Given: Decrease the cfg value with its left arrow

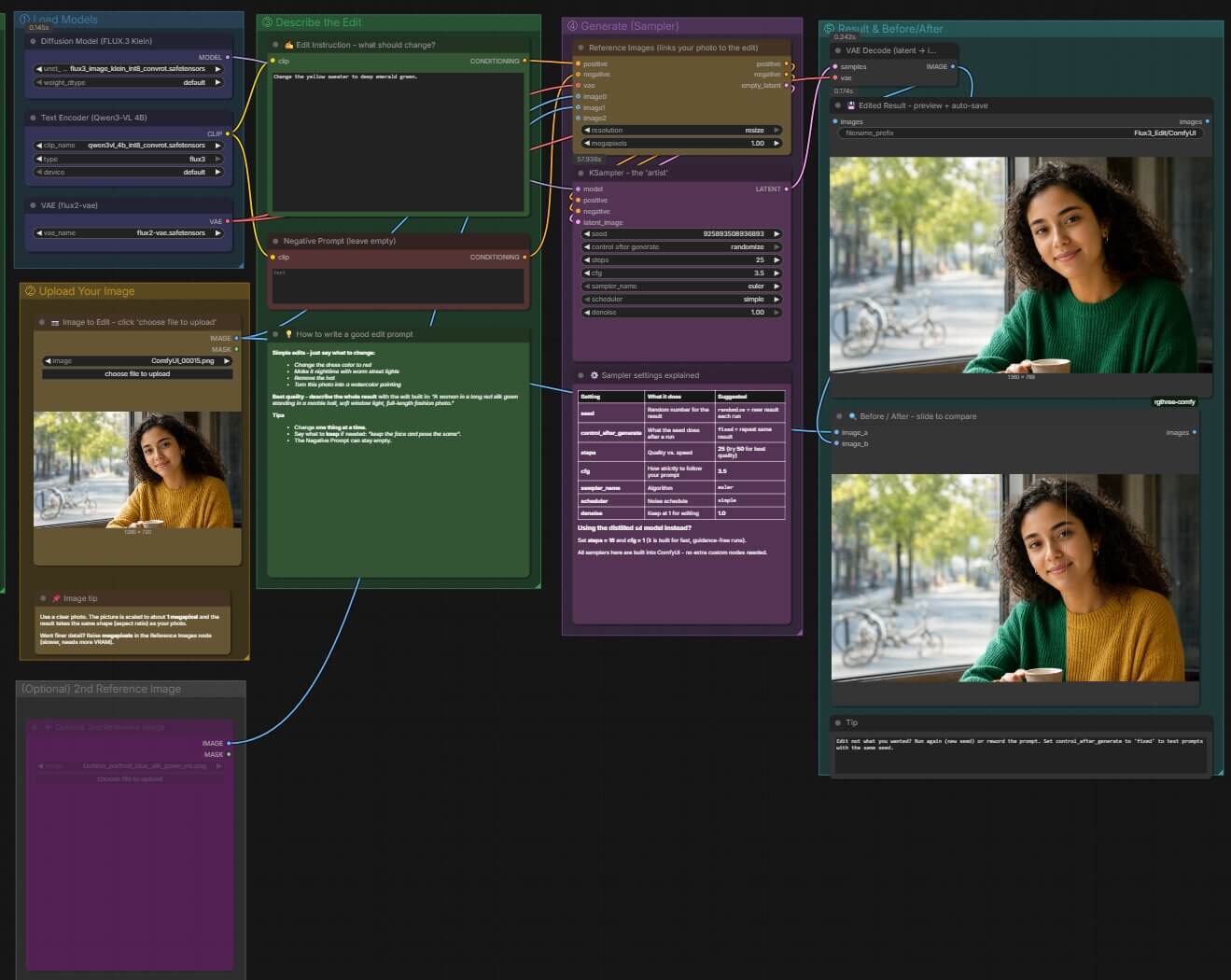Looking at the screenshot, I should tap(587, 273).
